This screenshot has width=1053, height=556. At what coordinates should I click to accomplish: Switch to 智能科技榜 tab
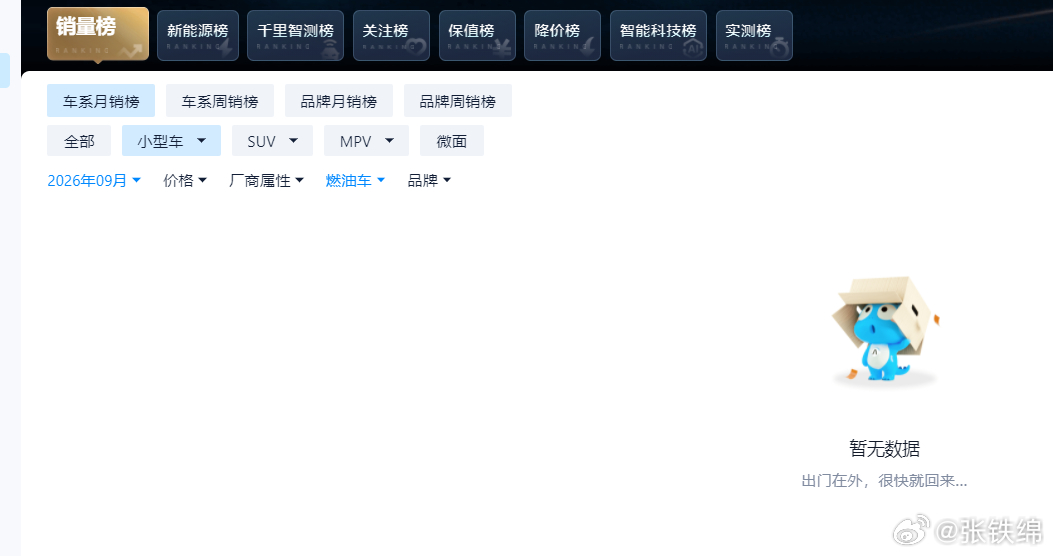(659, 36)
